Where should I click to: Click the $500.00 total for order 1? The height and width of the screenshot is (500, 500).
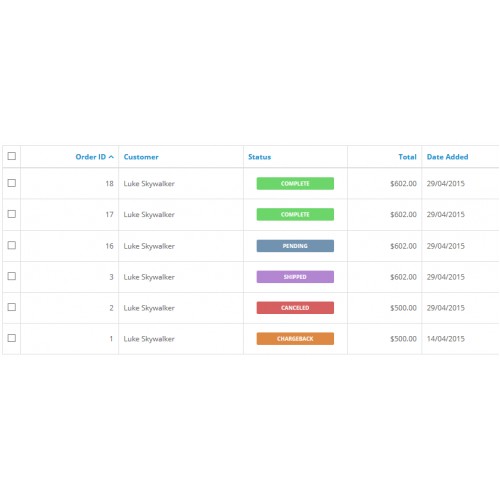click(403, 339)
